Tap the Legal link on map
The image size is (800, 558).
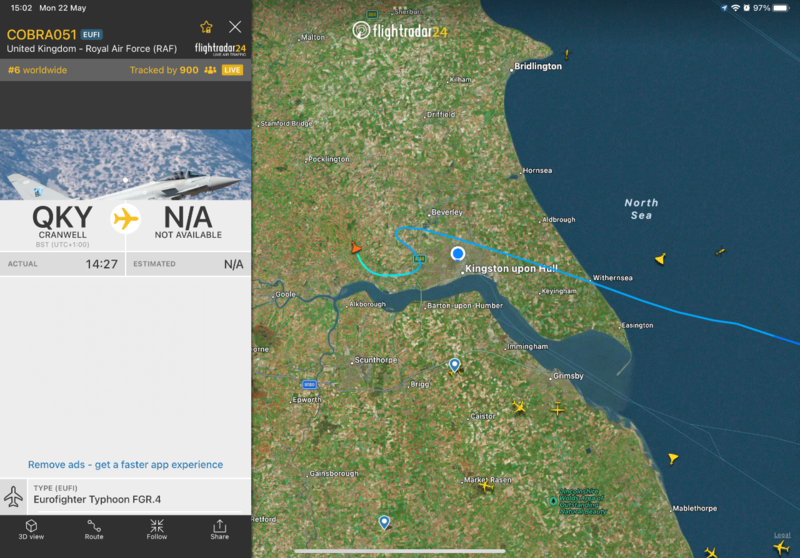click(782, 535)
